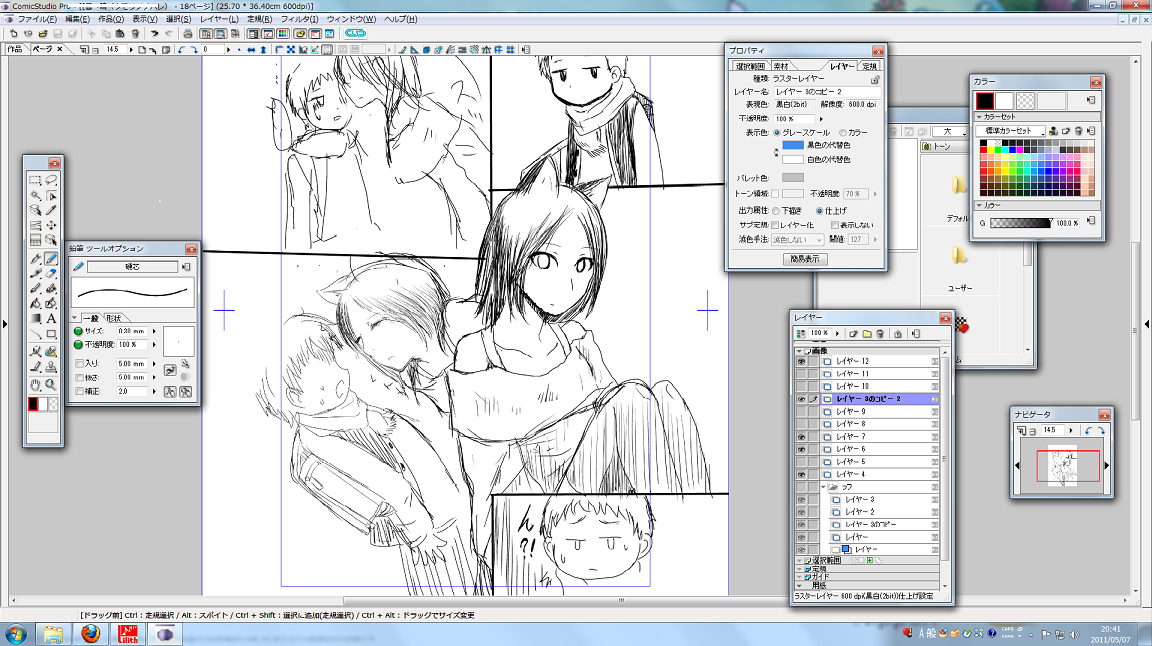Select the rectangular marquee tool
This screenshot has width=1155, height=646.
35,180
